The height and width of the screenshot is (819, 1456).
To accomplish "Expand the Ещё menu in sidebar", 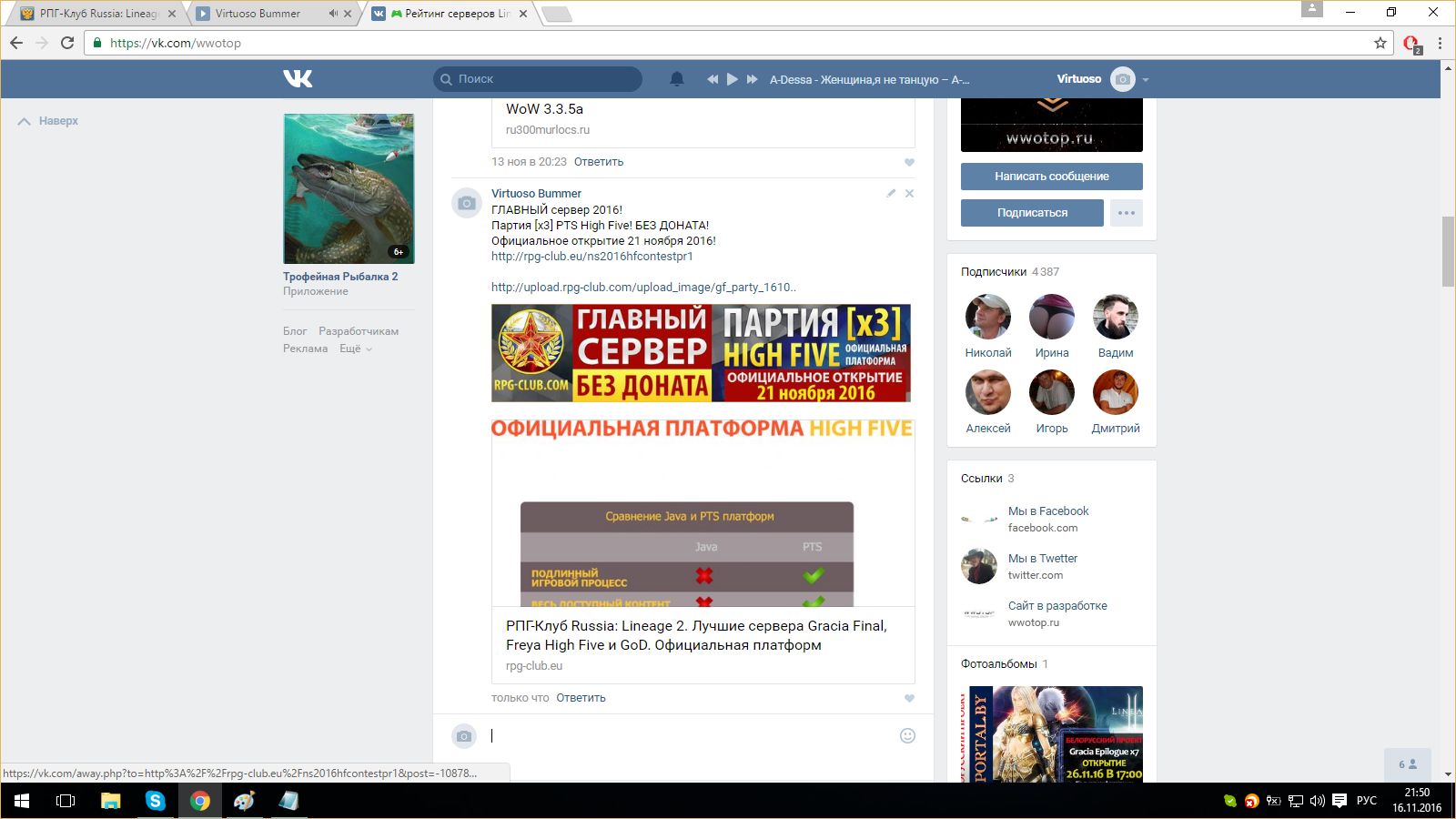I will (355, 349).
